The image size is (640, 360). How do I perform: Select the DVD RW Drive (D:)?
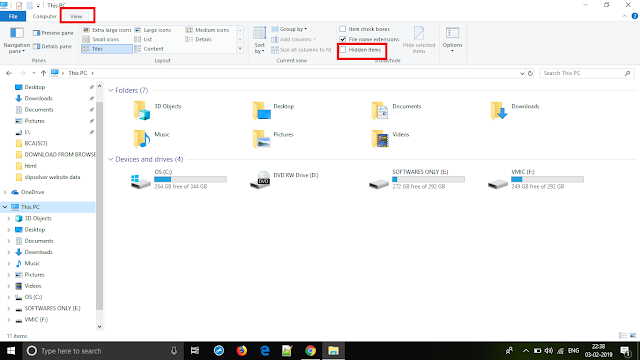[284, 179]
